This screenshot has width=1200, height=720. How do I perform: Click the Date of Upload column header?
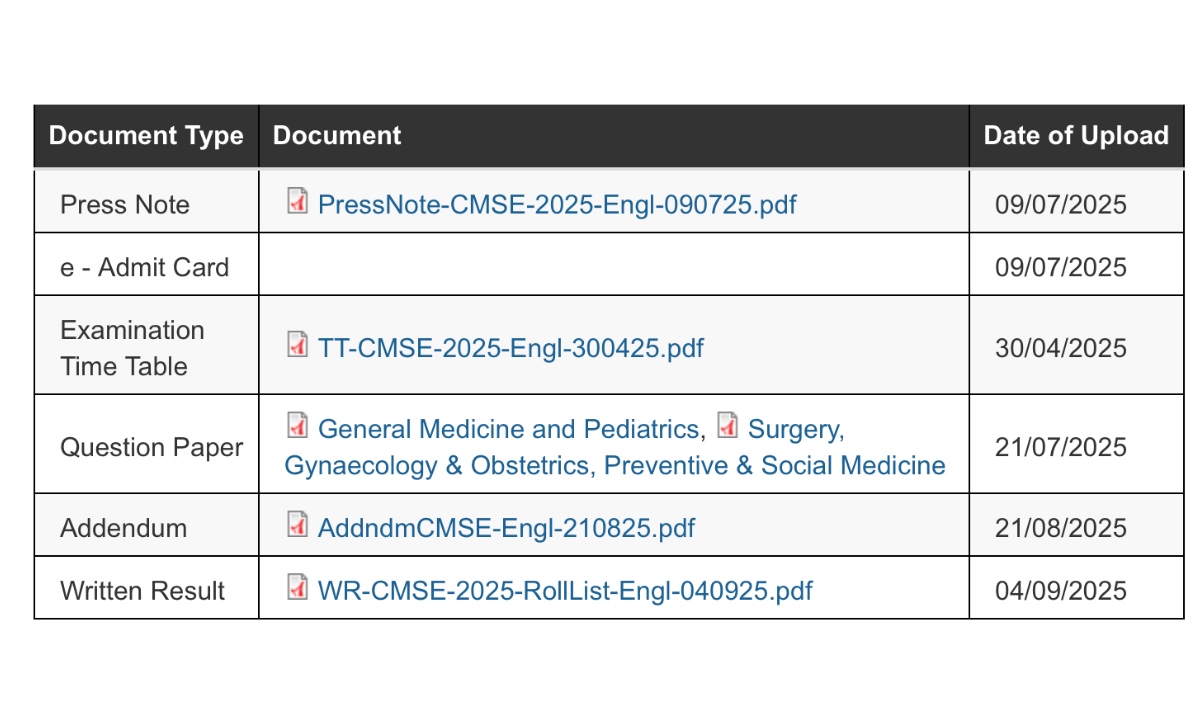point(1076,136)
